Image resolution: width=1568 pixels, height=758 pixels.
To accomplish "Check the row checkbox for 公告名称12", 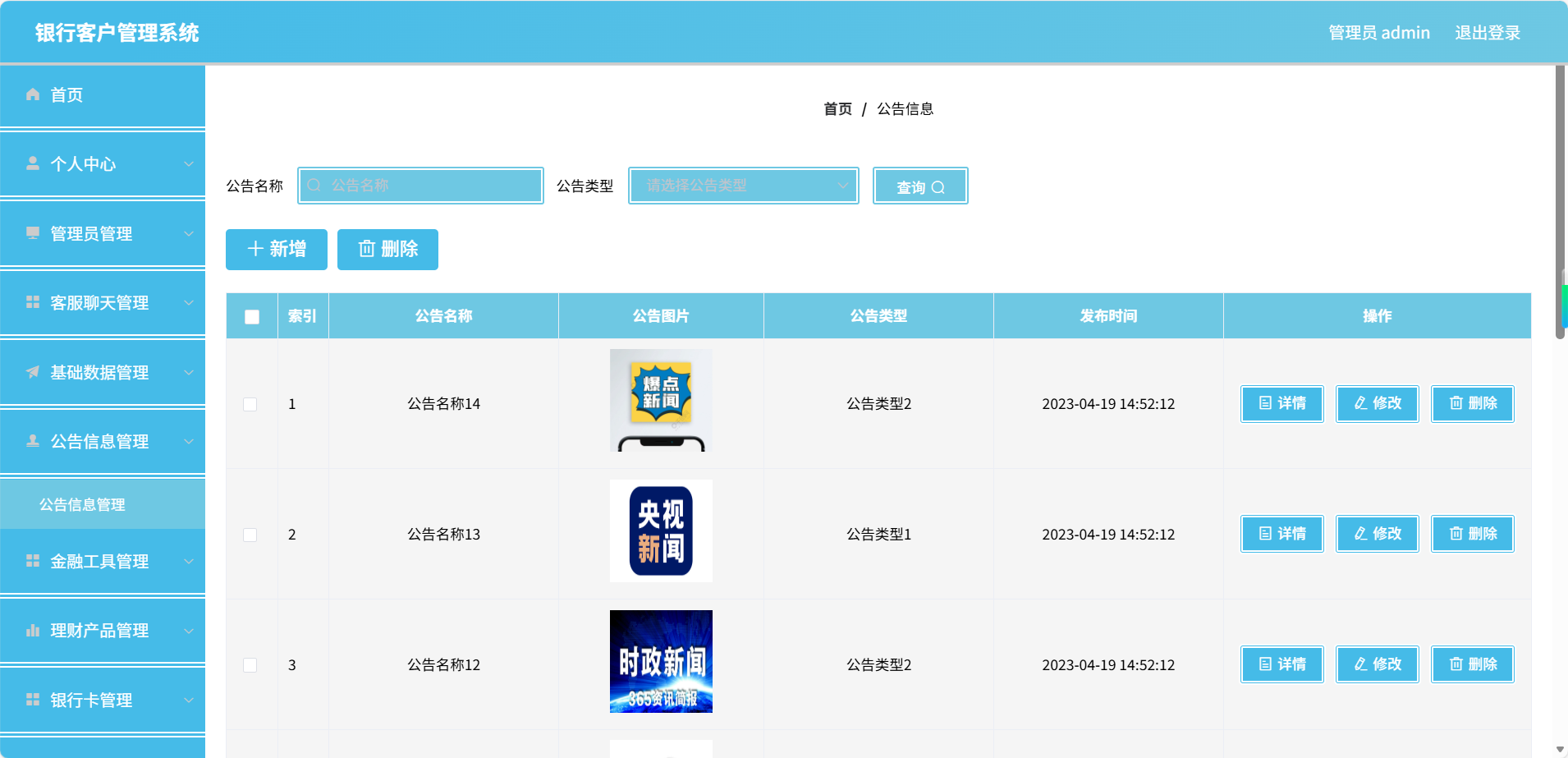I will (250, 665).
